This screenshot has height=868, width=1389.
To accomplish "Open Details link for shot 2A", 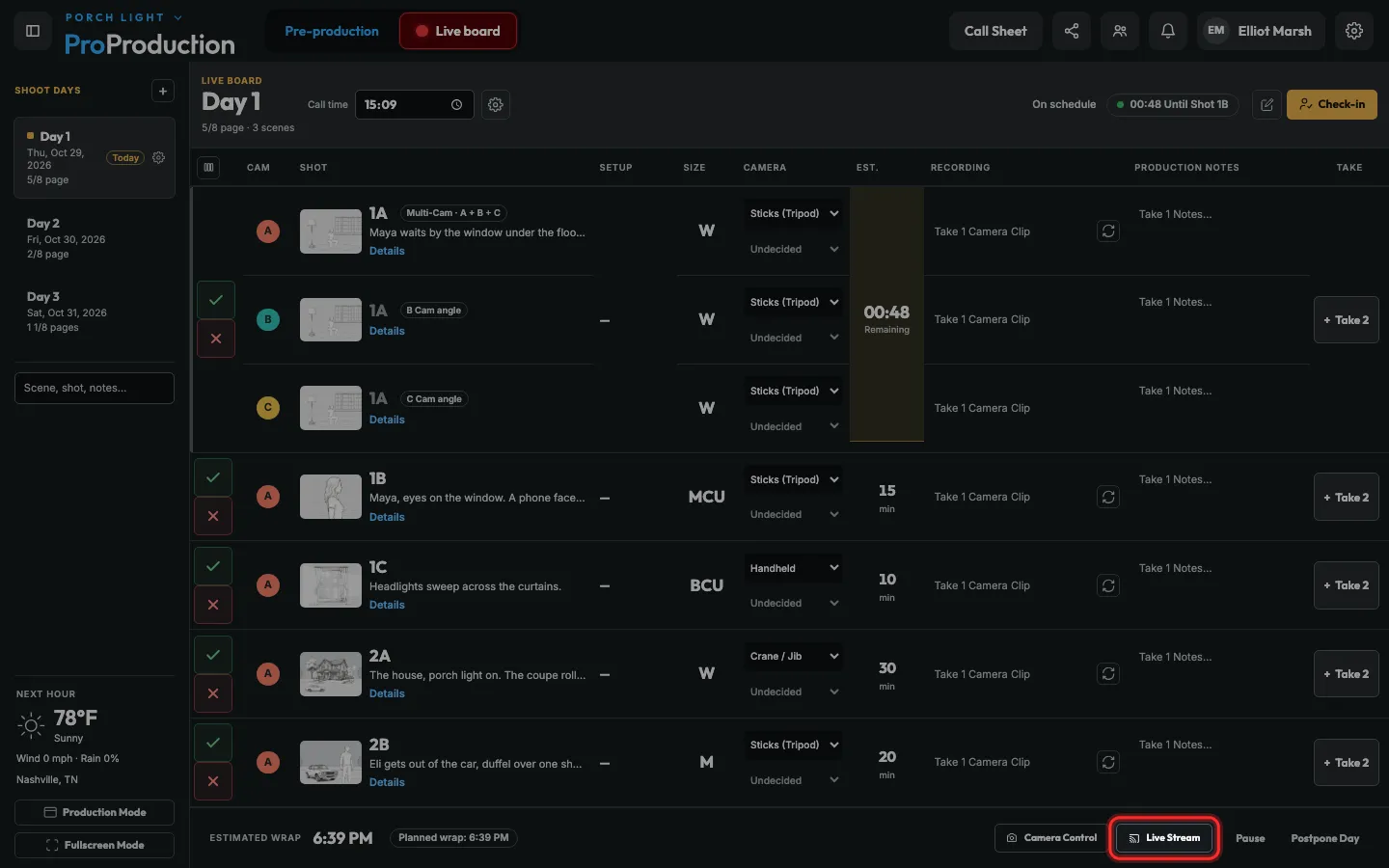I will pos(387,693).
